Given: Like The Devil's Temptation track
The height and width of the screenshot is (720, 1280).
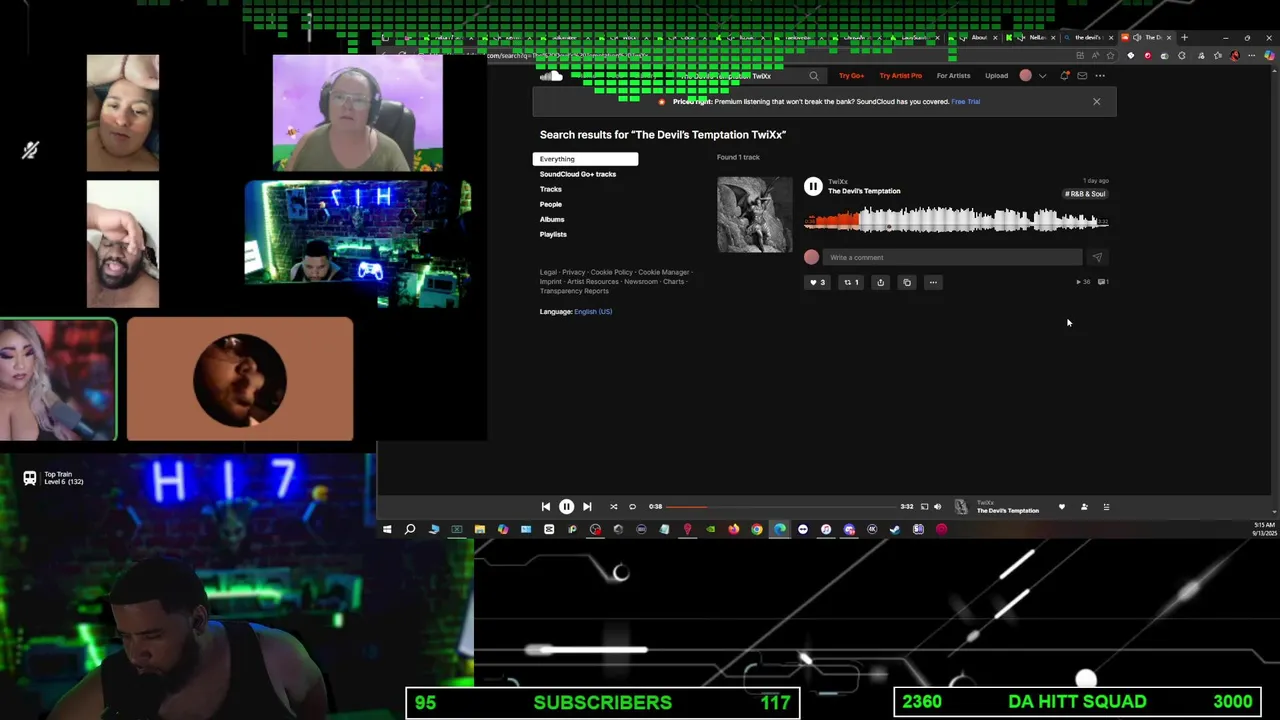Looking at the screenshot, I should pos(817,282).
